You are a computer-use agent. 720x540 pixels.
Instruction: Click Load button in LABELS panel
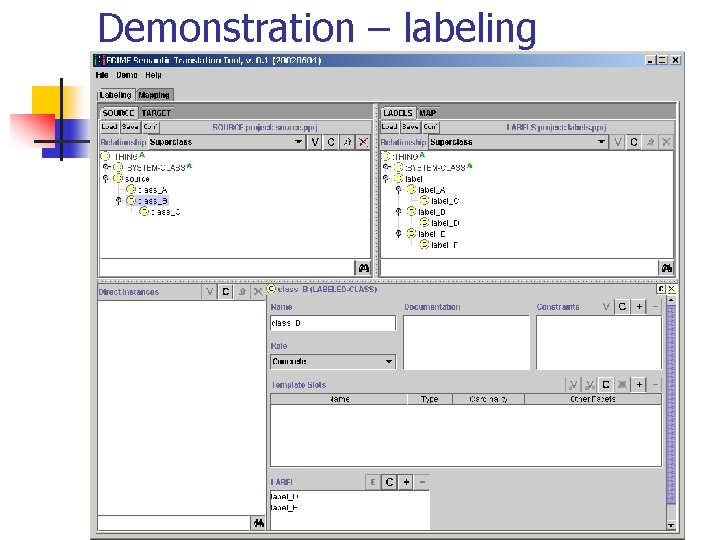tap(389, 127)
